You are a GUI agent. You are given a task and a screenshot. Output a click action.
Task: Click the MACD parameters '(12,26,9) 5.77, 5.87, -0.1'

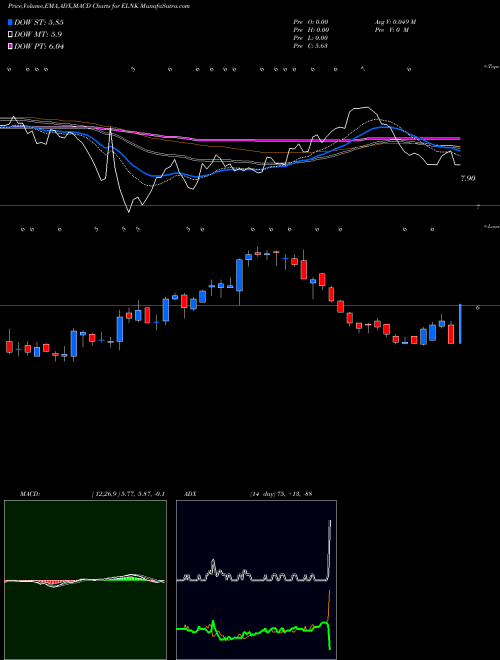(128, 494)
